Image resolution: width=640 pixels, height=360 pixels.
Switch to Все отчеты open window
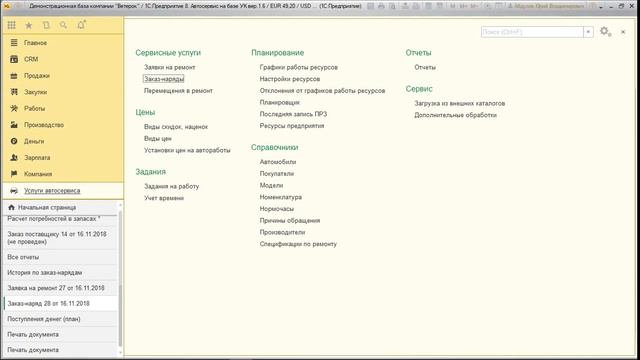[x=60, y=257]
